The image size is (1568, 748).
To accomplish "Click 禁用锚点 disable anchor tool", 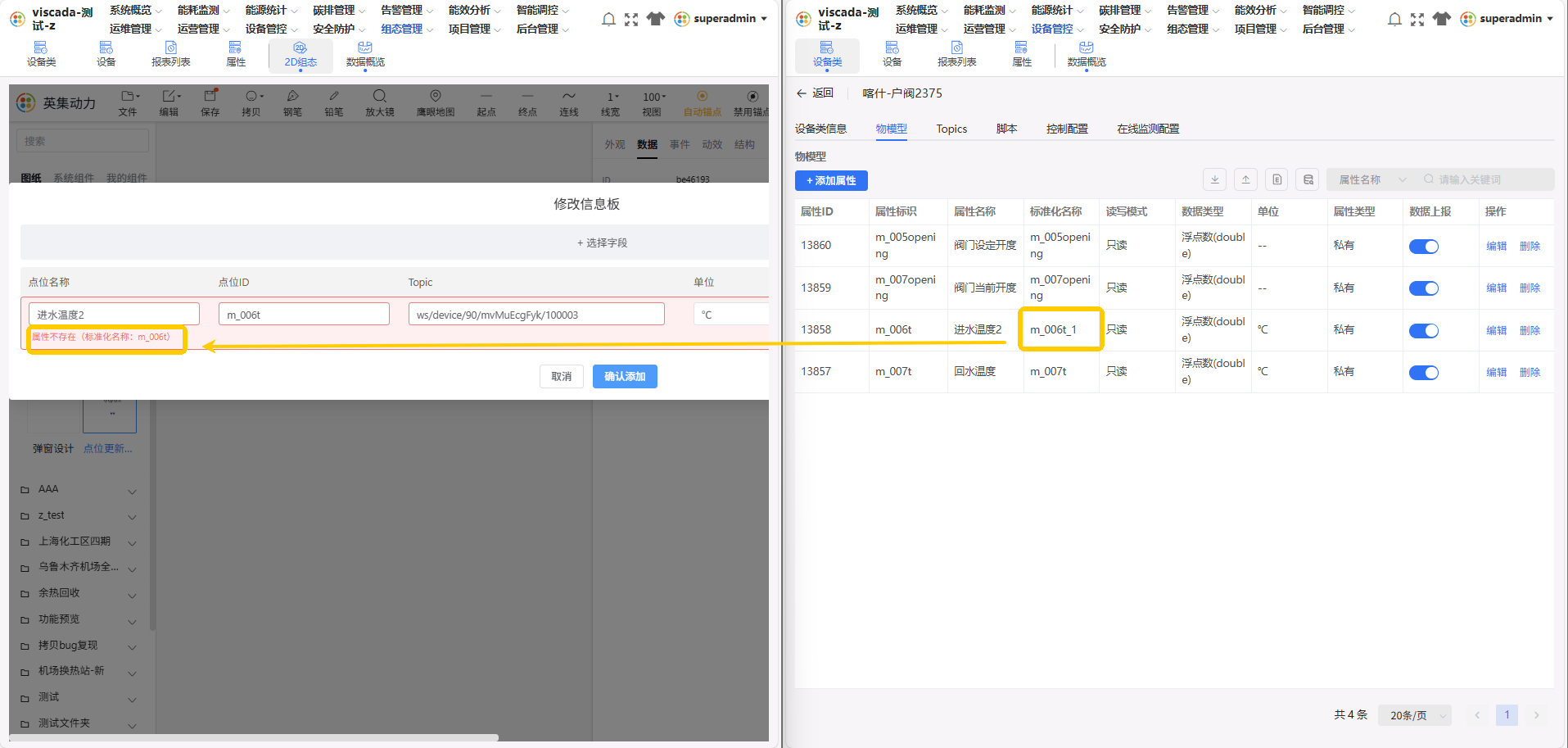I will pos(751,103).
